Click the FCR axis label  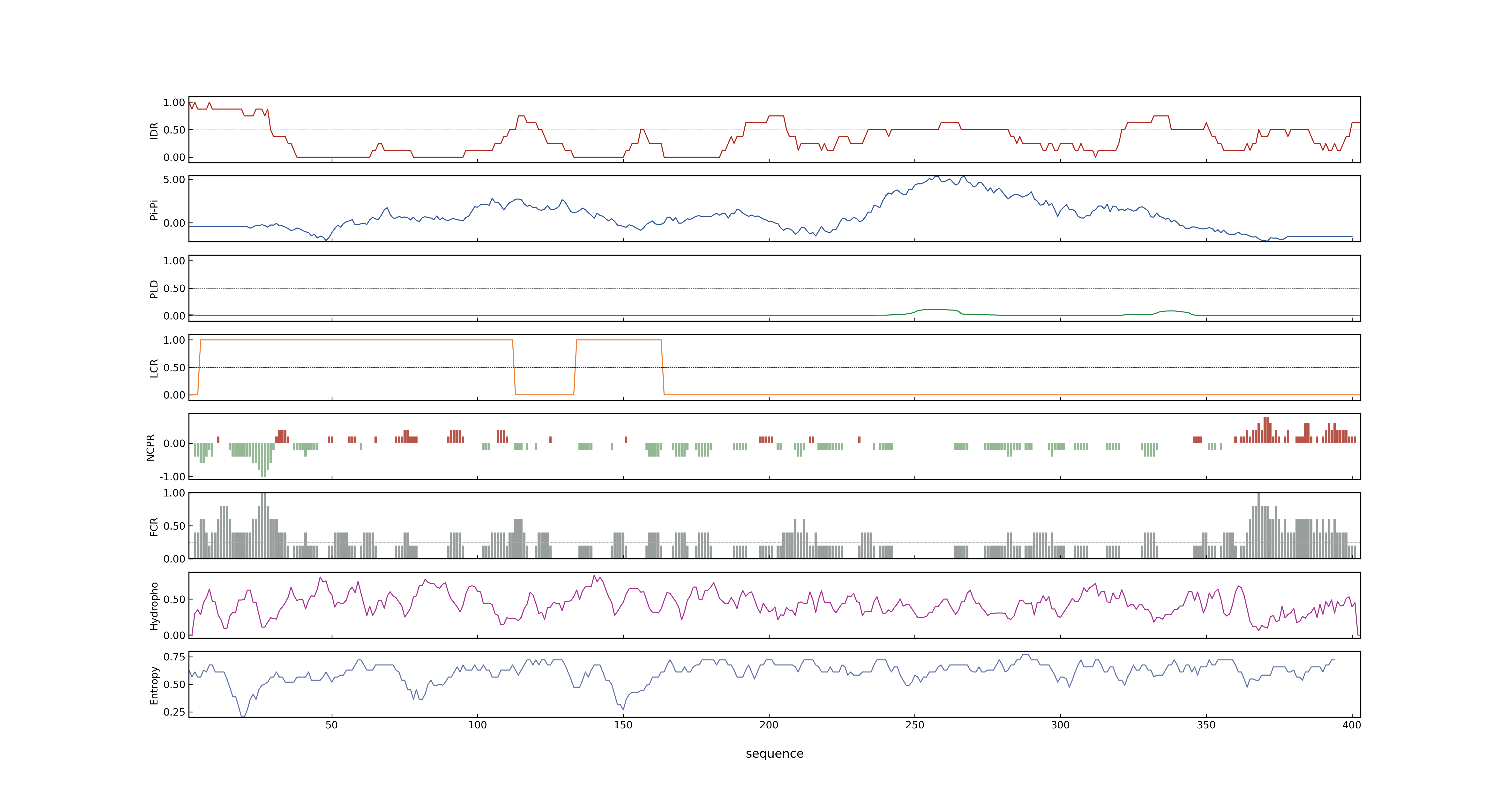154,526
